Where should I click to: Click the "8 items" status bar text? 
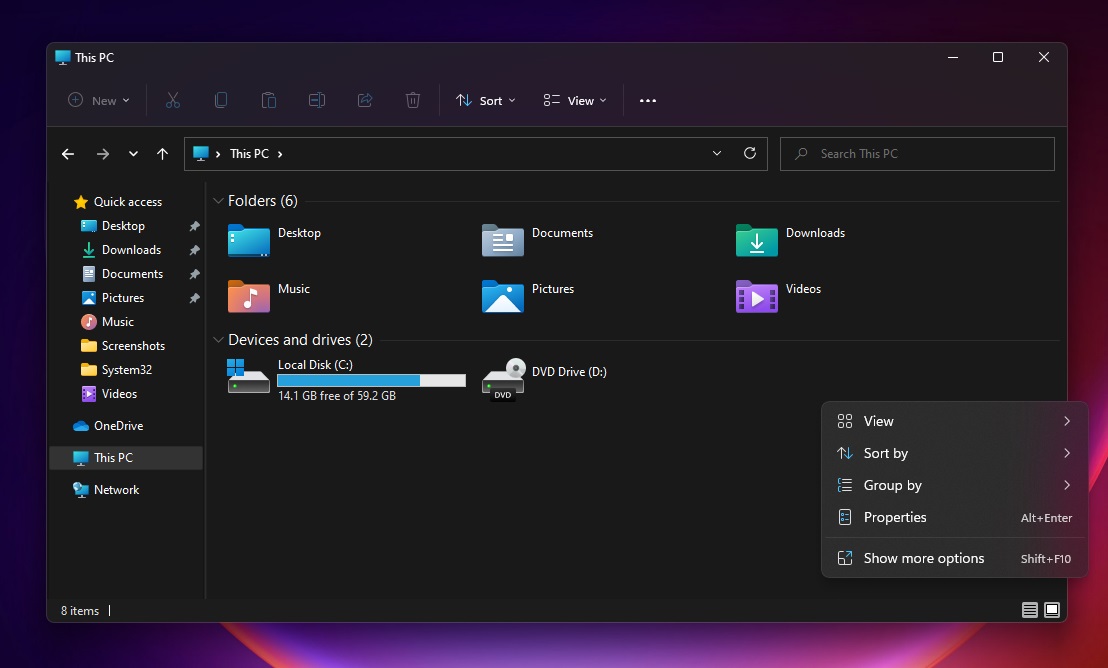point(80,611)
